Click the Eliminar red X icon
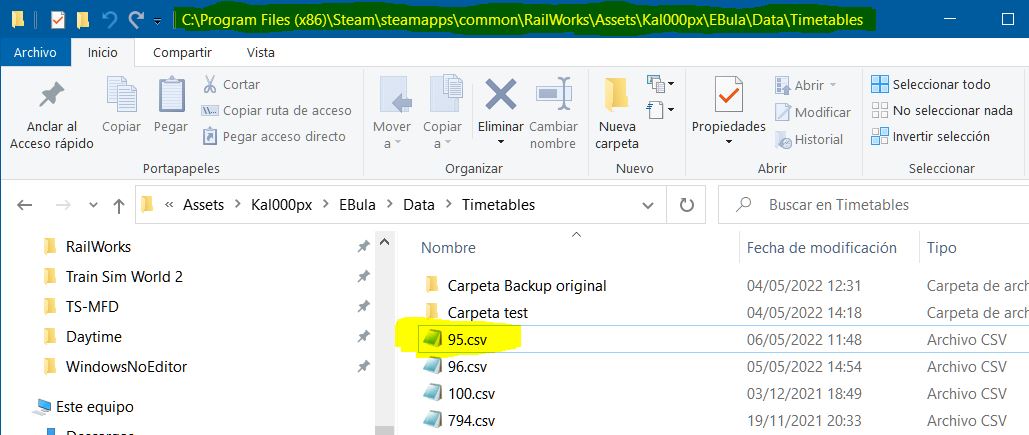 pos(500,96)
